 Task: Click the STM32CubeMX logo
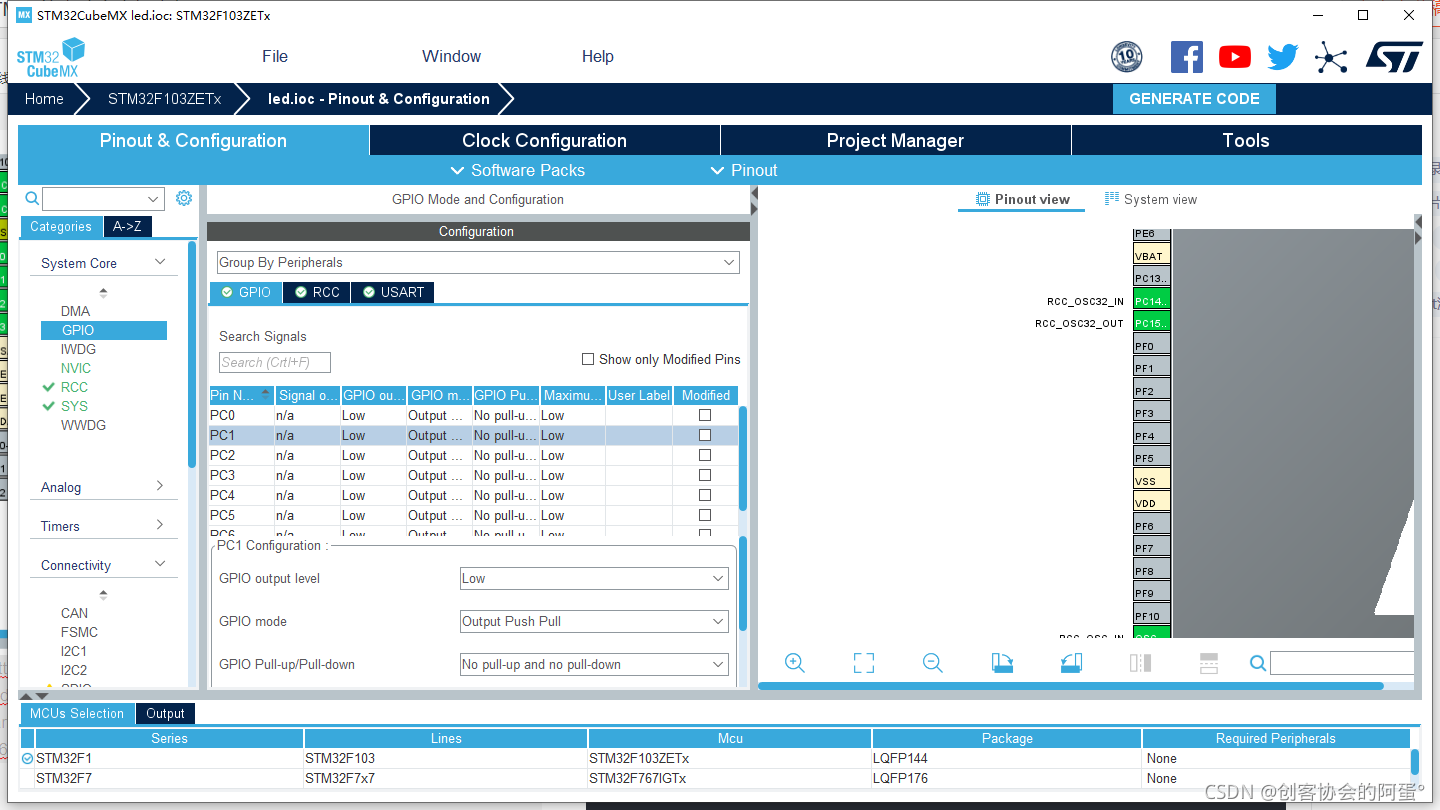point(51,58)
